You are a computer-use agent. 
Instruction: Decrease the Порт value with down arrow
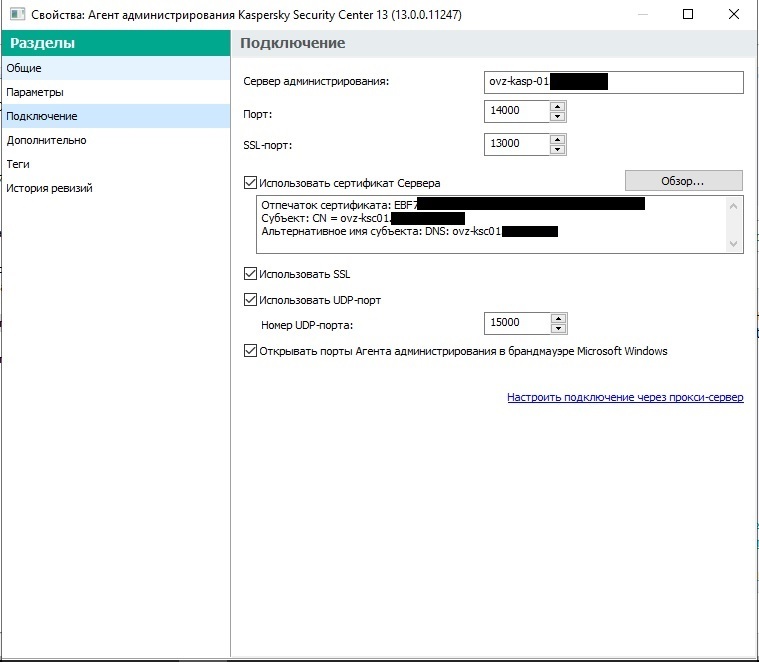(558, 117)
